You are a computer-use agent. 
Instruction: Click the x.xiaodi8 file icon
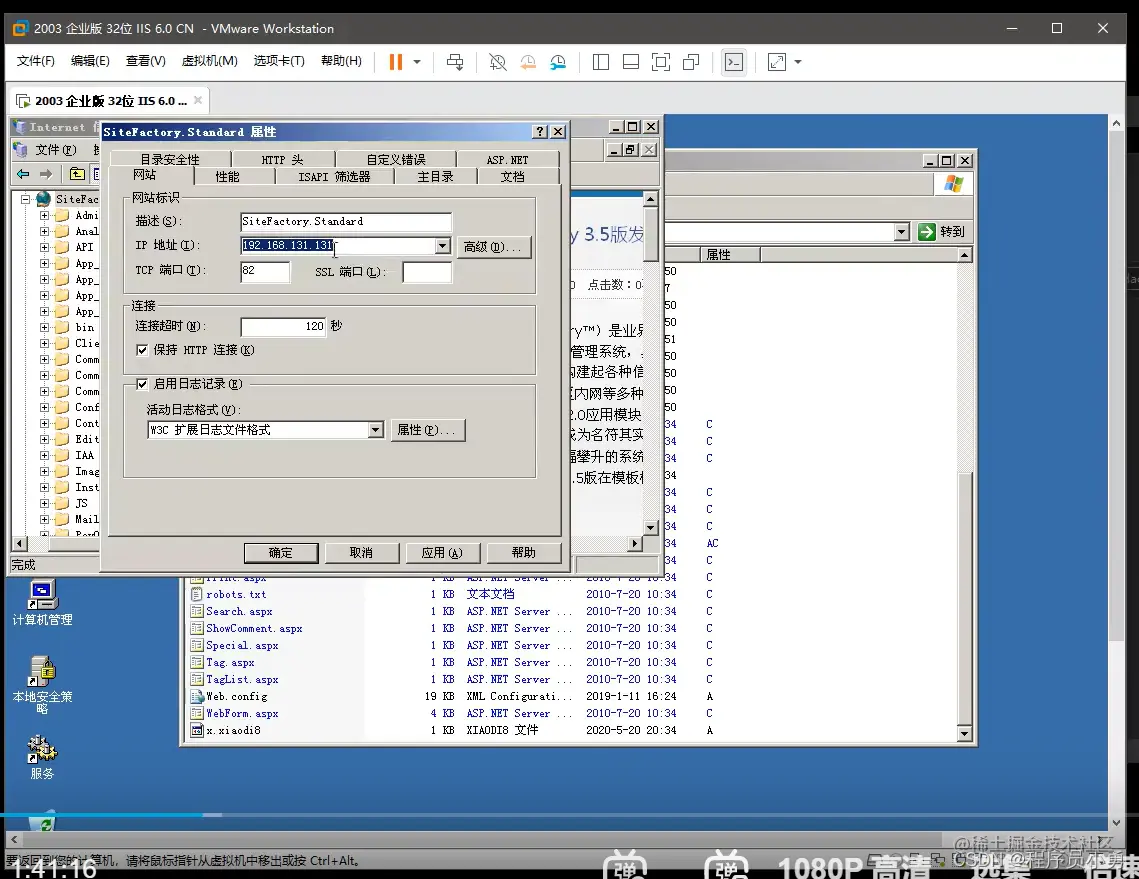pyautogui.click(x=196, y=730)
